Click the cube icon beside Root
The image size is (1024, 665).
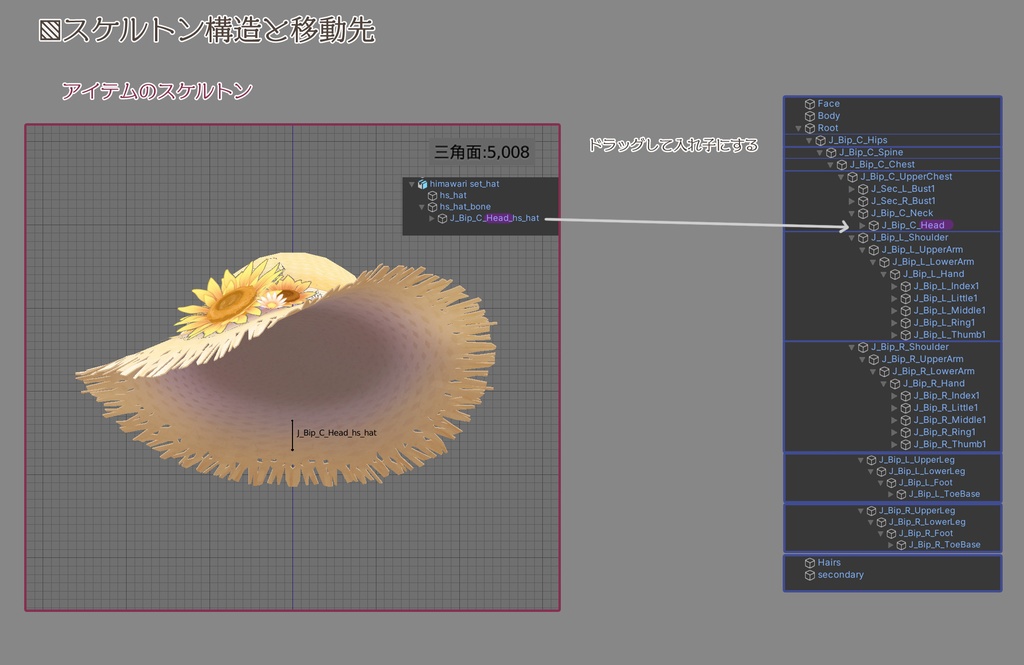[810, 128]
